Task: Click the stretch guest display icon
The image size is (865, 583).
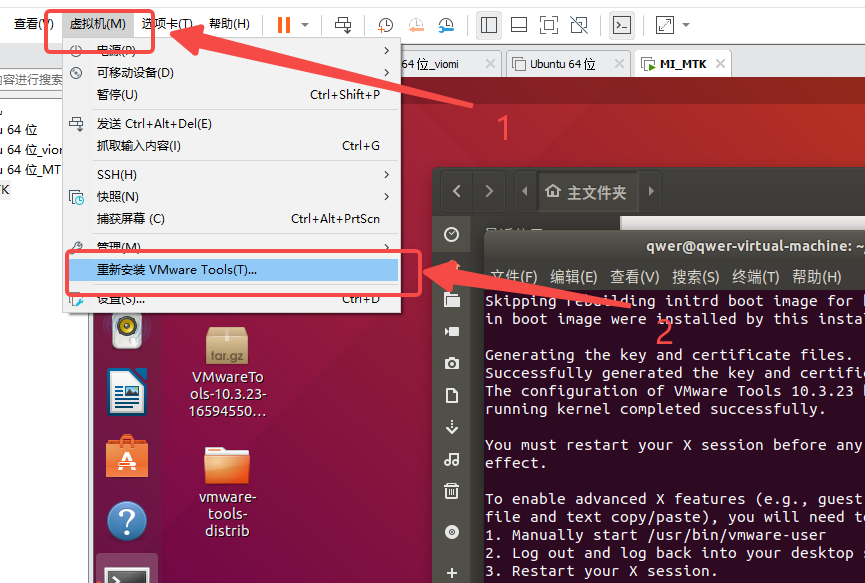Action: (x=665, y=25)
